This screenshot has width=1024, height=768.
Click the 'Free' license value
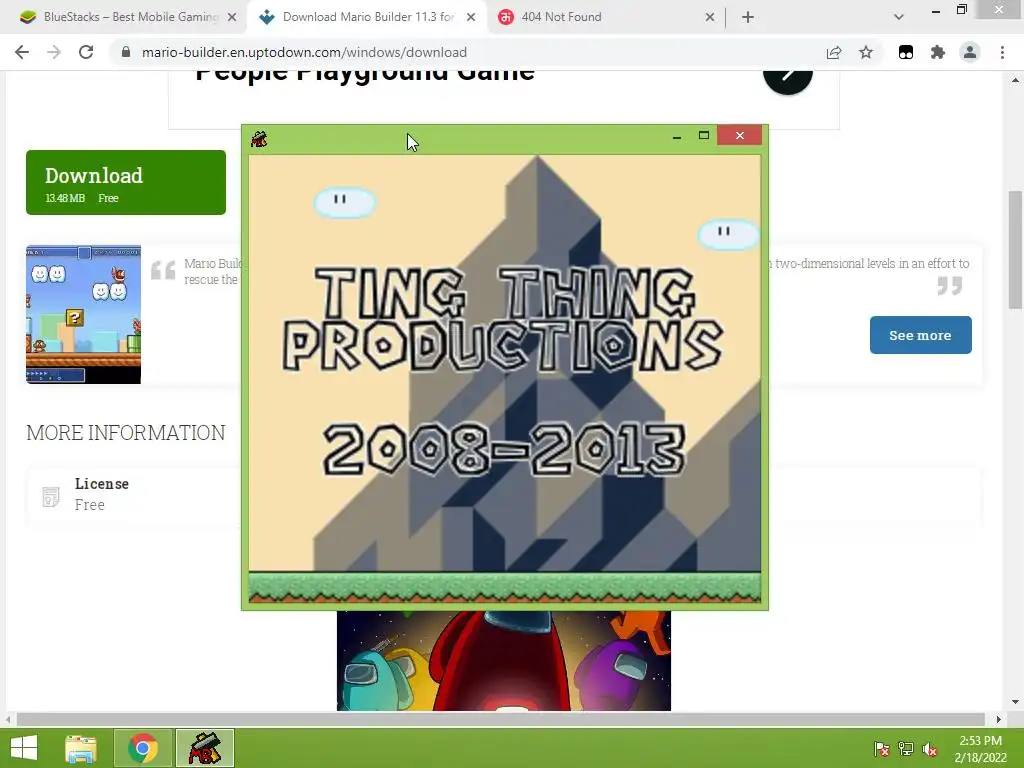89,505
